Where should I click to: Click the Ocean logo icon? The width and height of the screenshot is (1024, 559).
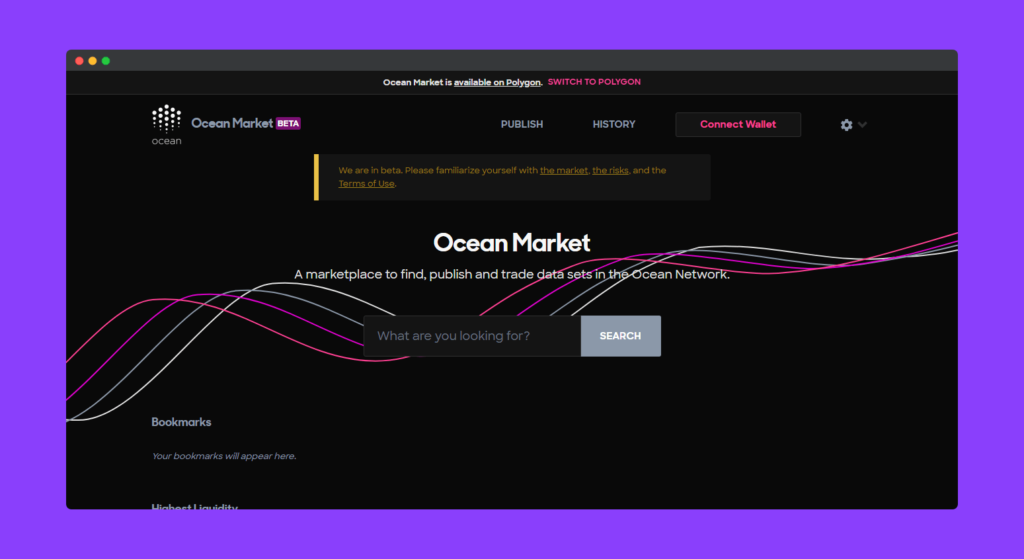pos(167,124)
